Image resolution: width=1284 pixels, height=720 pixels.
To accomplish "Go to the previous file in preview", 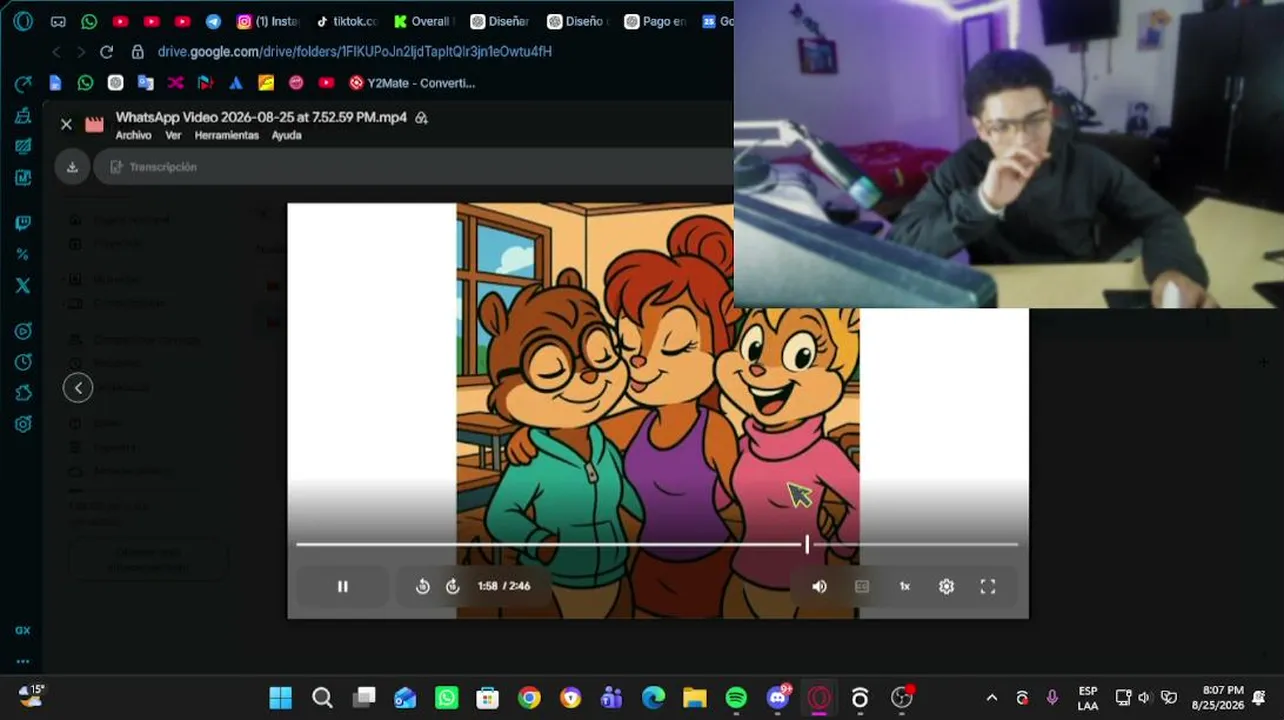I will 78,388.
